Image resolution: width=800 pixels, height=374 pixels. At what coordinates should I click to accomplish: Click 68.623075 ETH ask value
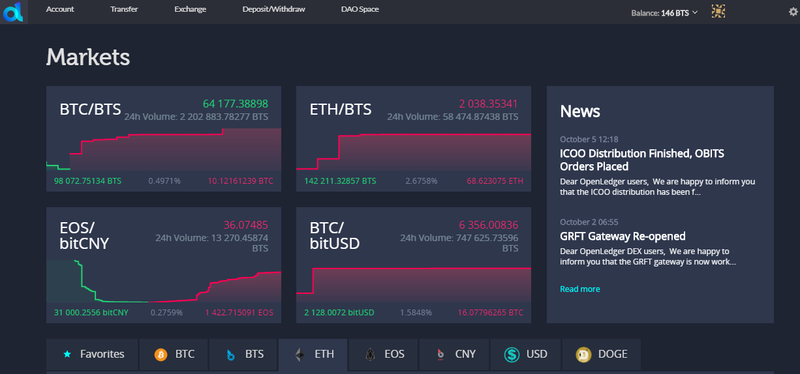coord(495,181)
